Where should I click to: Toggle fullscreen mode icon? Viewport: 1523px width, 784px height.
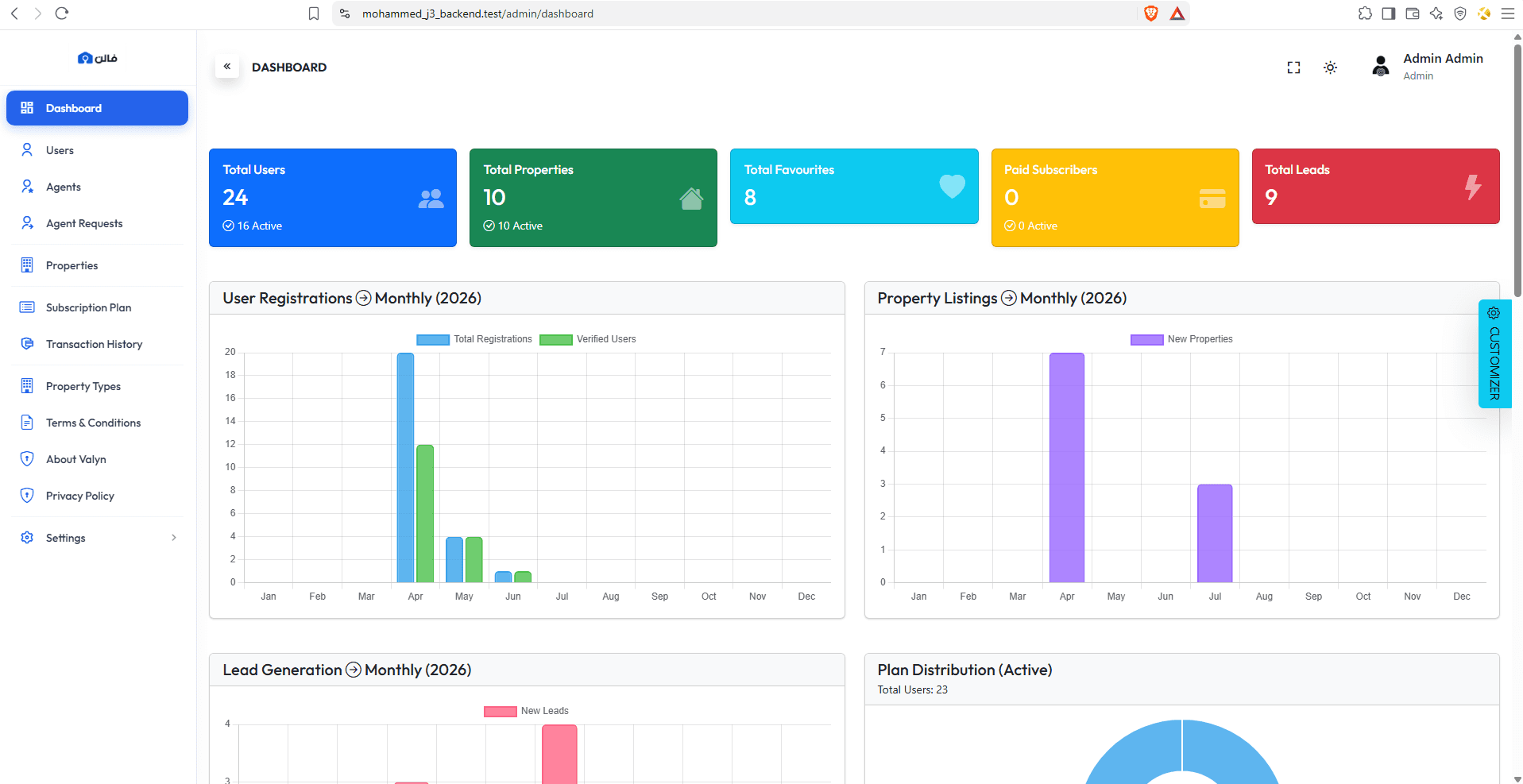tap(1293, 68)
